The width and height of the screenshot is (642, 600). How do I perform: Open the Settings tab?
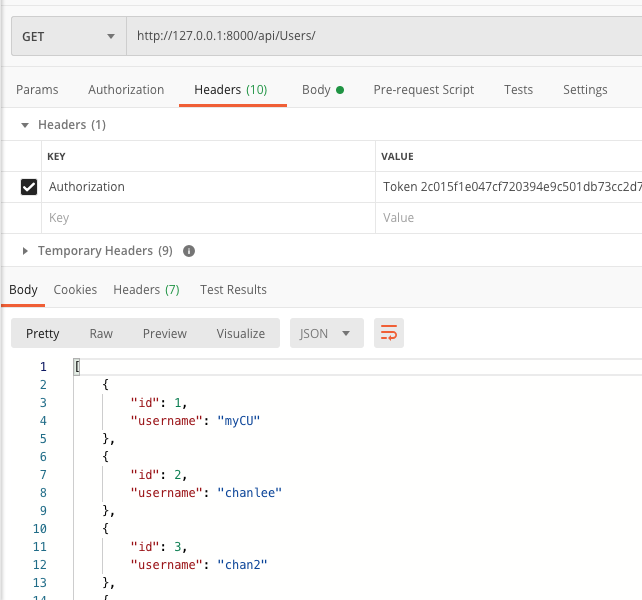pos(585,90)
